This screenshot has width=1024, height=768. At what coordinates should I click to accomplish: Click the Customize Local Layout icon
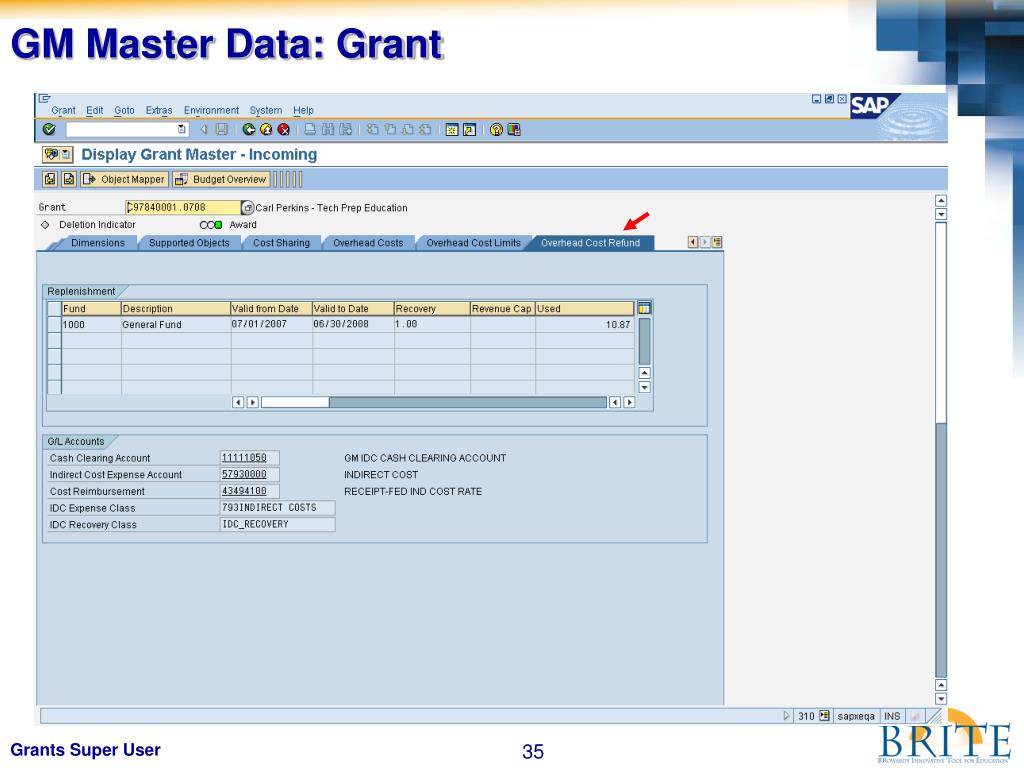point(514,129)
